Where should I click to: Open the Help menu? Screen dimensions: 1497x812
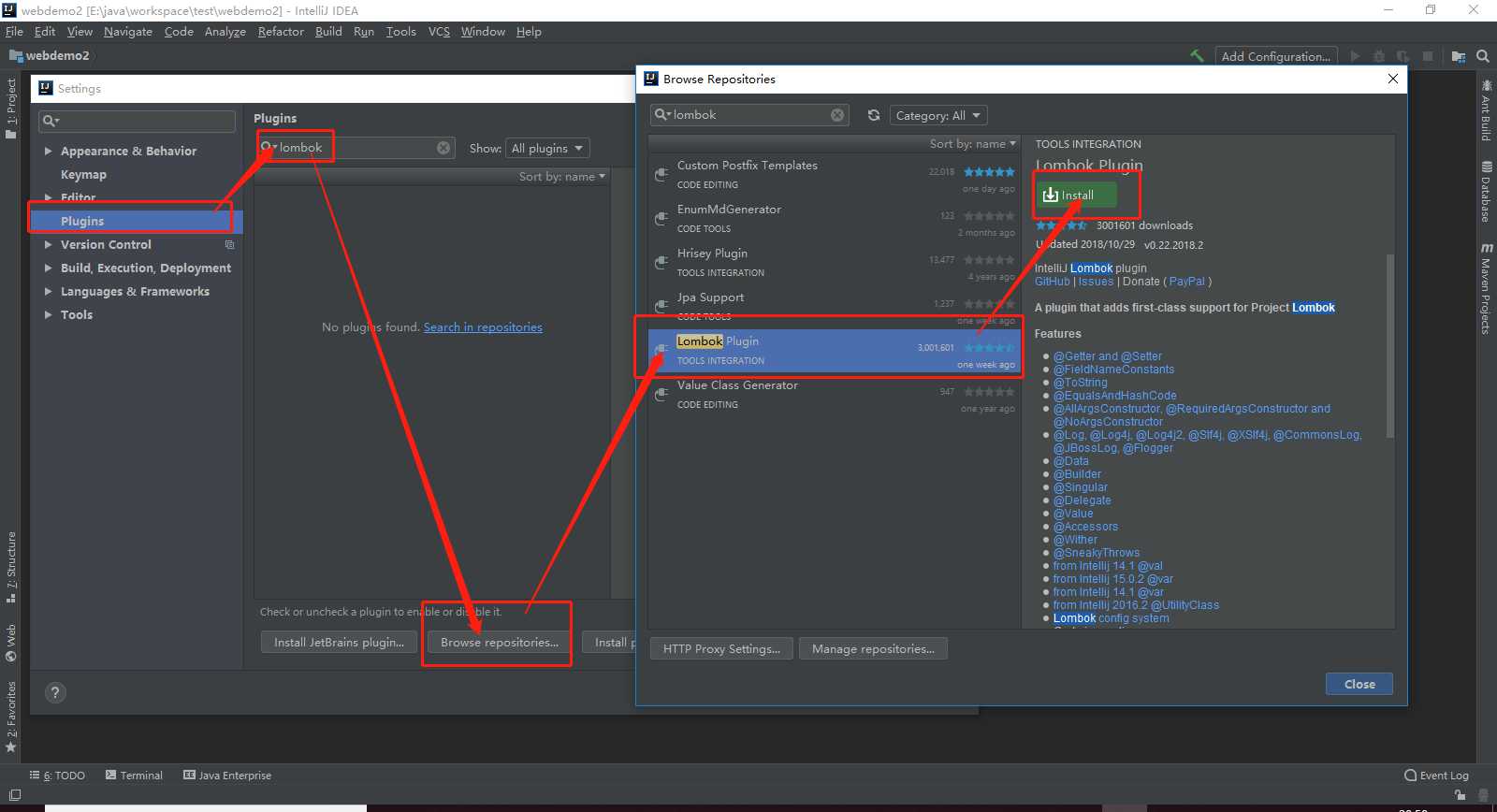point(529,32)
